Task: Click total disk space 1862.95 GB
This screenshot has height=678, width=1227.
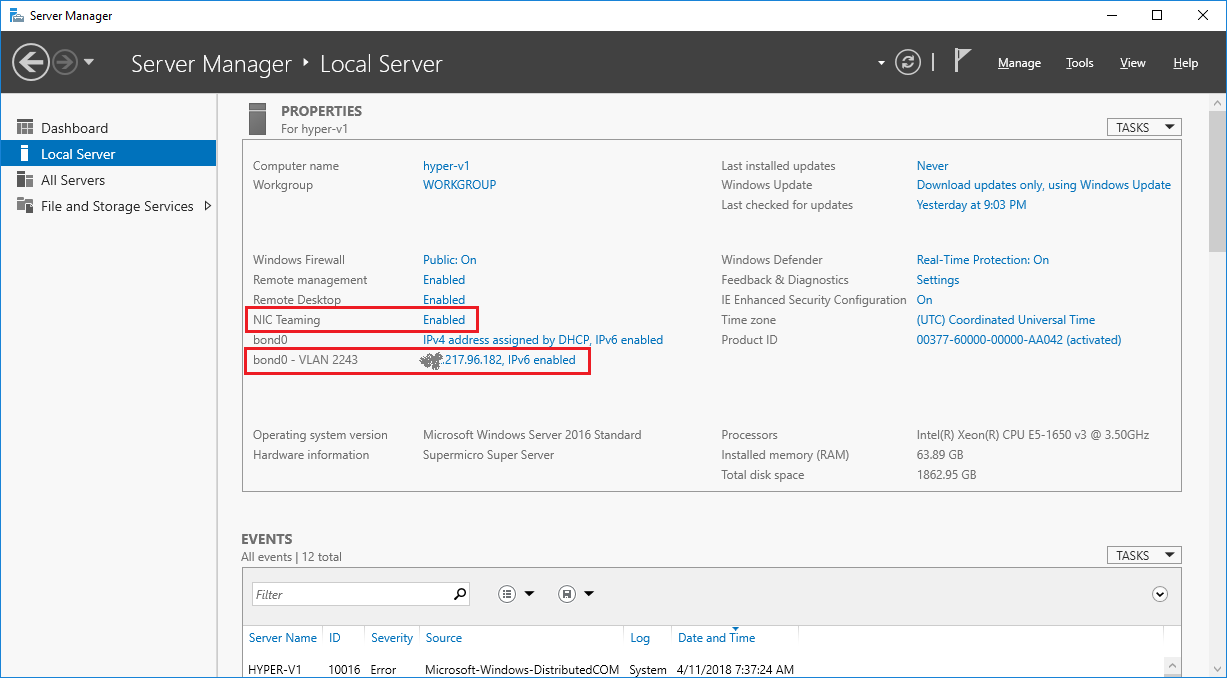Action: (946, 475)
